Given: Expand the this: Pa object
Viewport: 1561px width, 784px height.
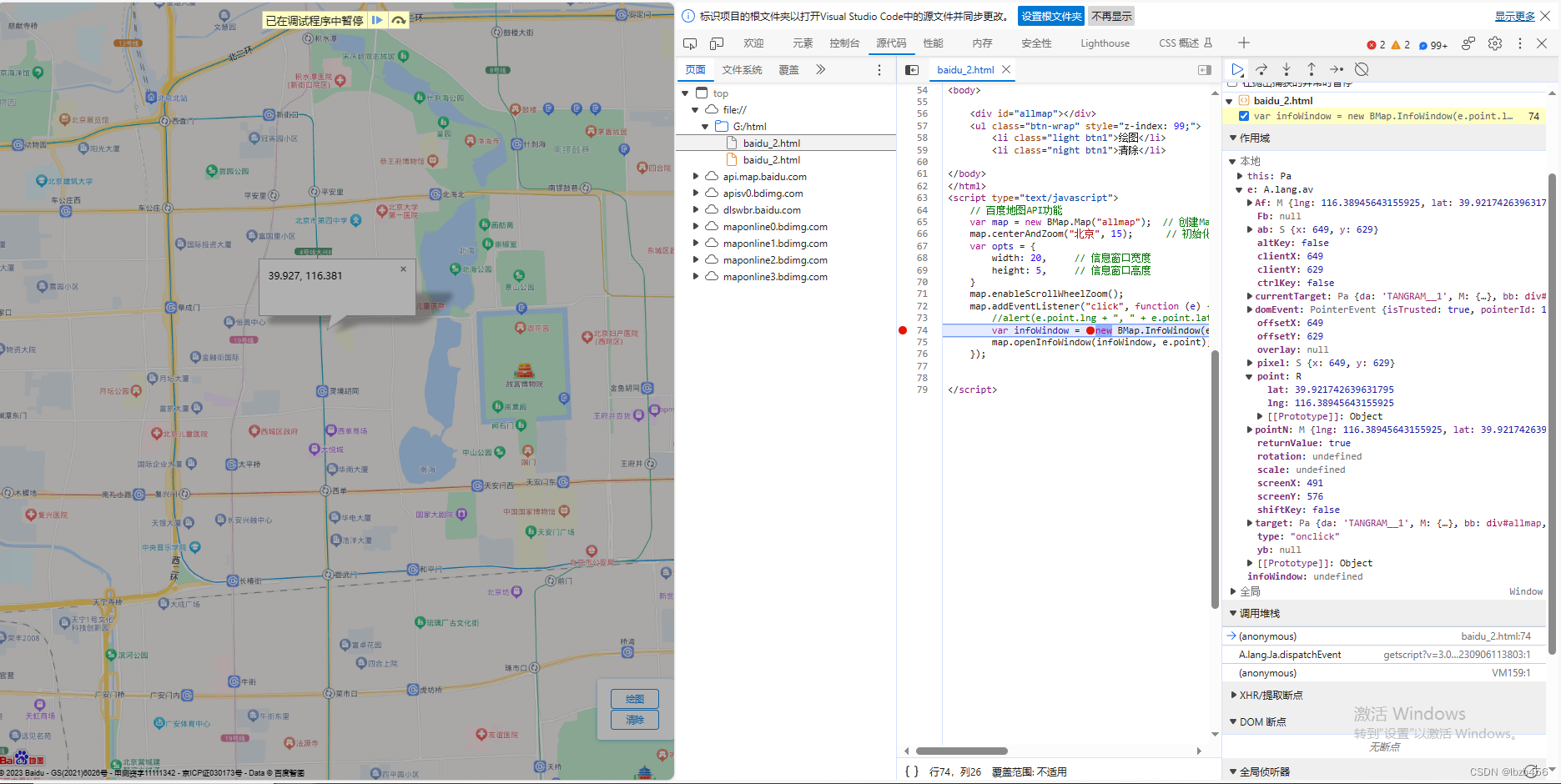Looking at the screenshot, I should pyautogui.click(x=1241, y=176).
